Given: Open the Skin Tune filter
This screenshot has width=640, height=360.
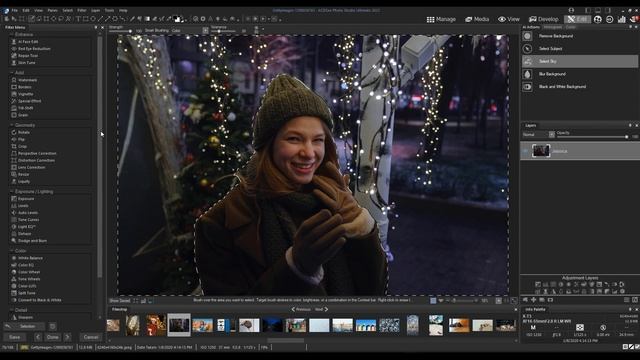Looking at the screenshot, I should pyautogui.click(x=27, y=62).
